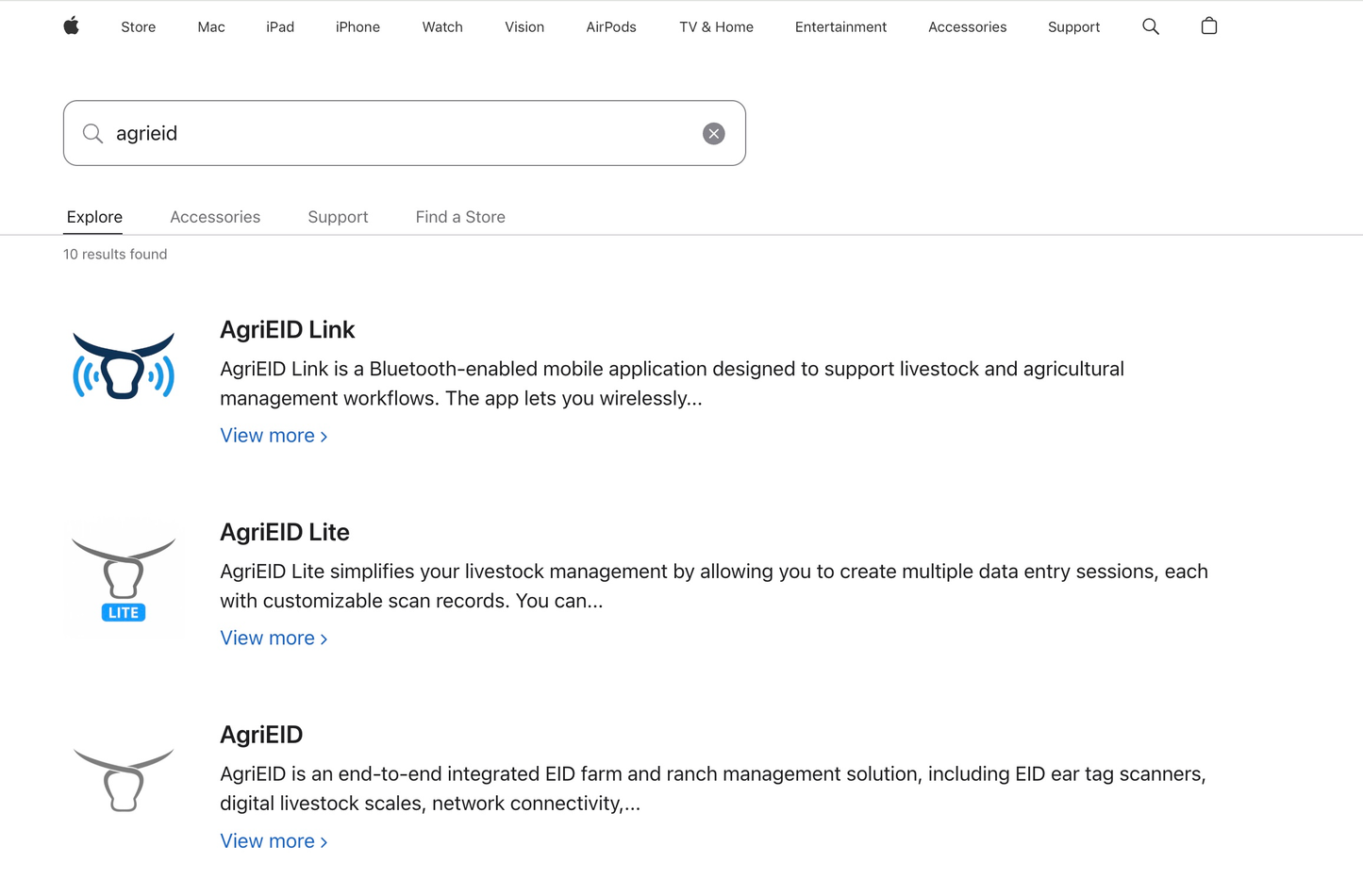Open the search magnifier in navigation bar
1363x896 pixels.
[1151, 26]
